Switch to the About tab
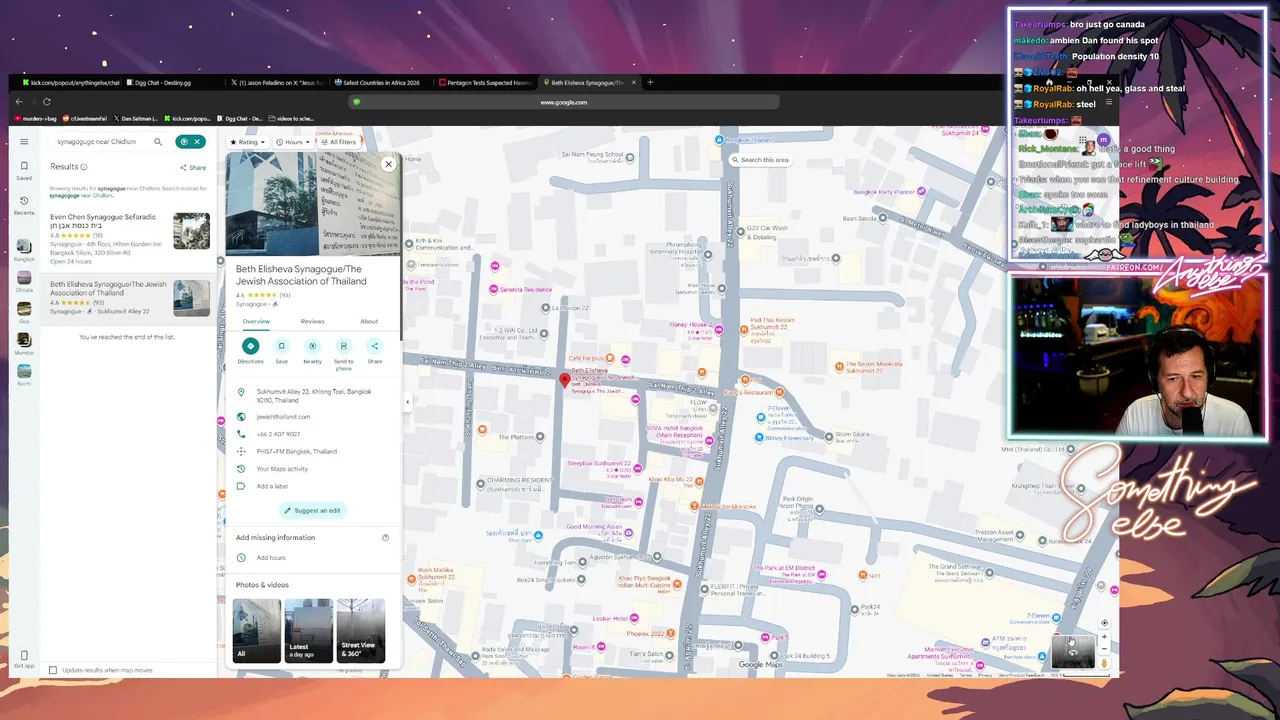Image resolution: width=1280 pixels, height=720 pixels. coord(369,321)
